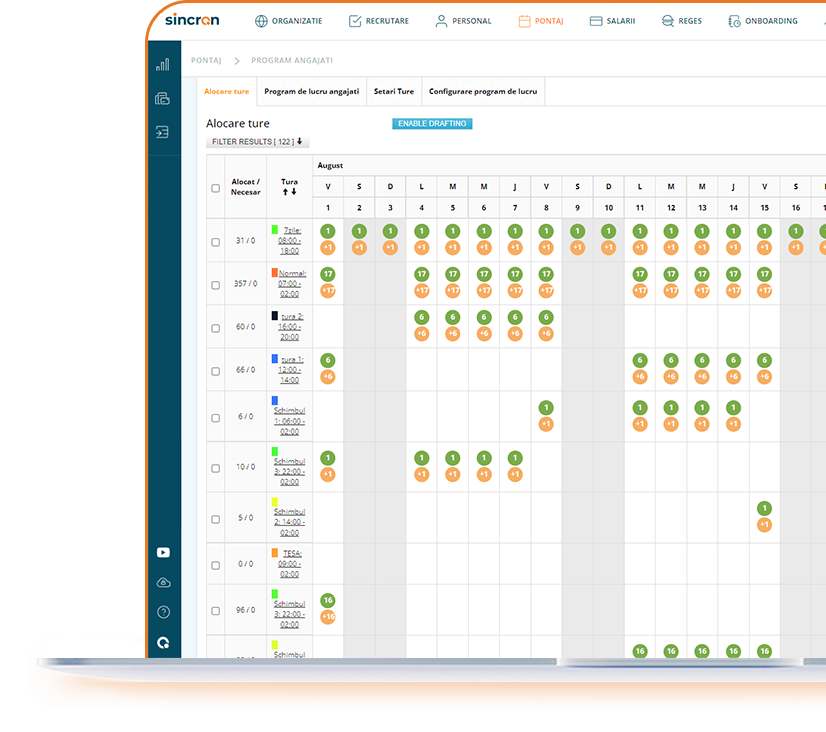Image resolution: width=826 pixels, height=732 pixels.
Task: Toggle the select-all checkbox in table header
Action: [215, 187]
